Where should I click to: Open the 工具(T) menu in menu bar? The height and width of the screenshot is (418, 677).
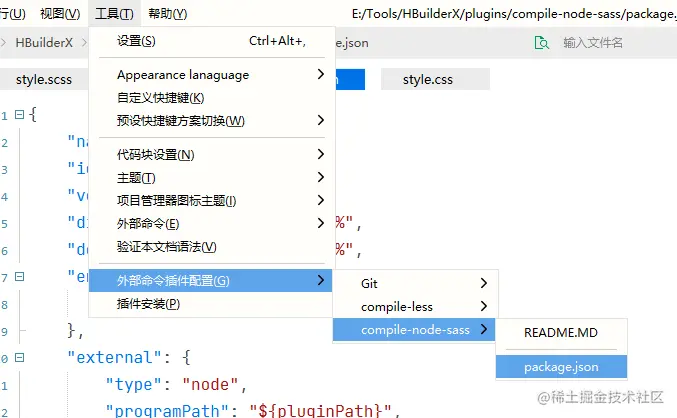(x=114, y=14)
